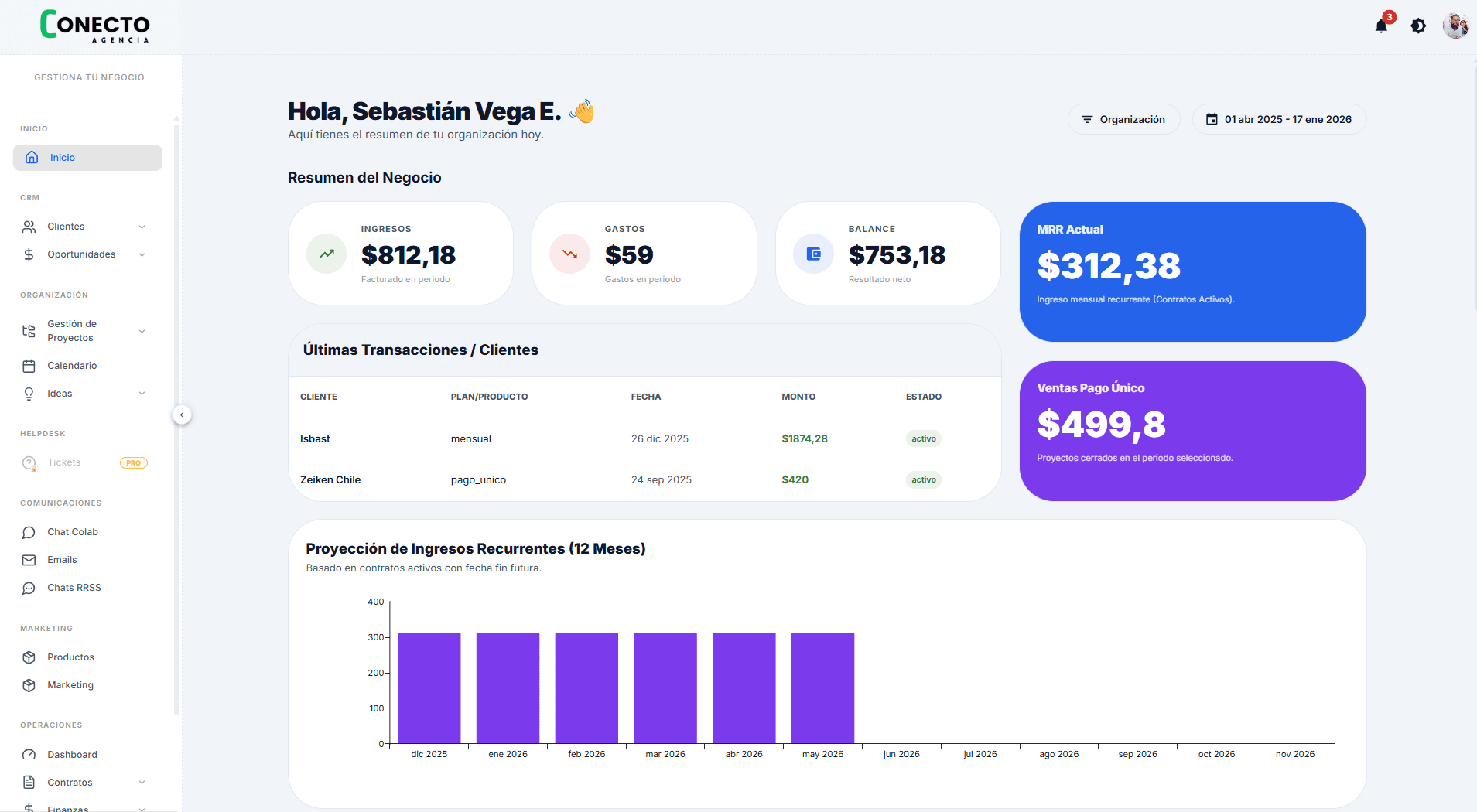Open Chat Colab from the sidebar
Viewport: 1477px width, 812px height.
pyautogui.click(x=72, y=531)
